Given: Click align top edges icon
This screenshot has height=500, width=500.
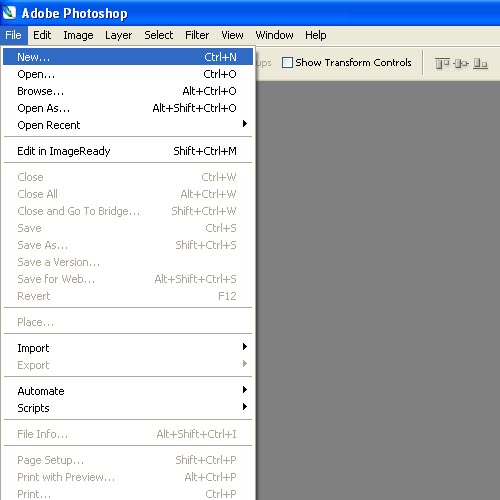Looking at the screenshot, I should click(442, 63).
